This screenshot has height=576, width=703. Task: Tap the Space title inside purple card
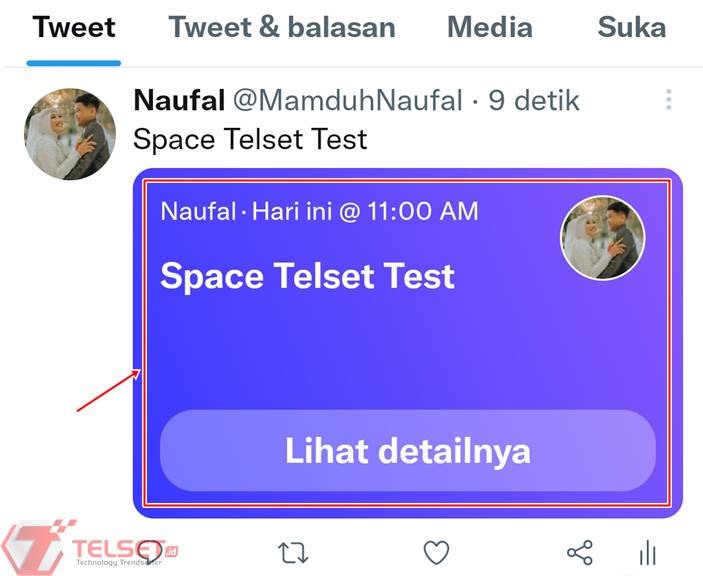(x=308, y=276)
